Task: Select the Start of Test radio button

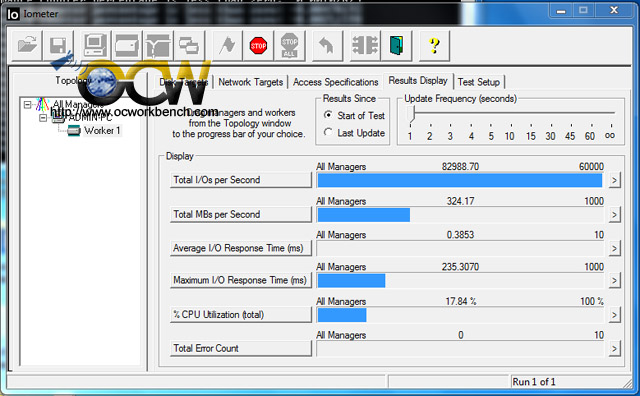Action: tap(328, 115)
